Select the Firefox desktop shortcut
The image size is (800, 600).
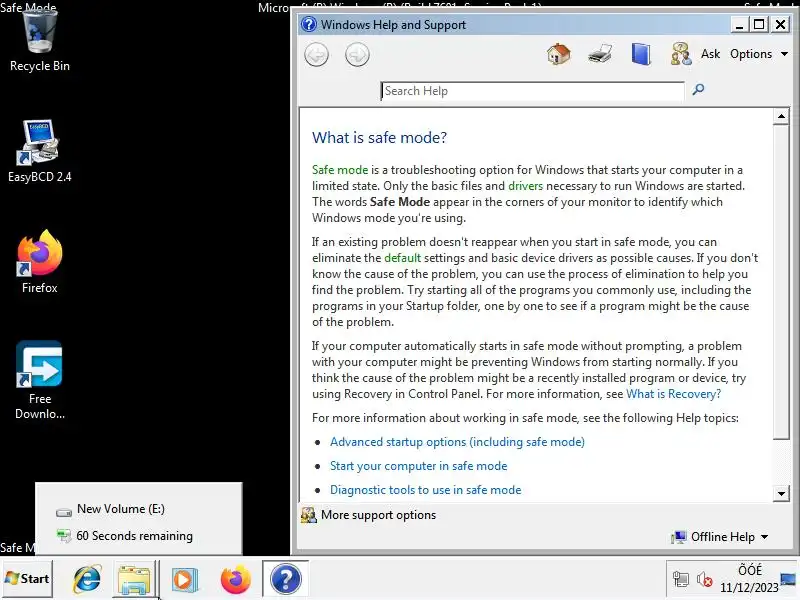tap(40, 262)
